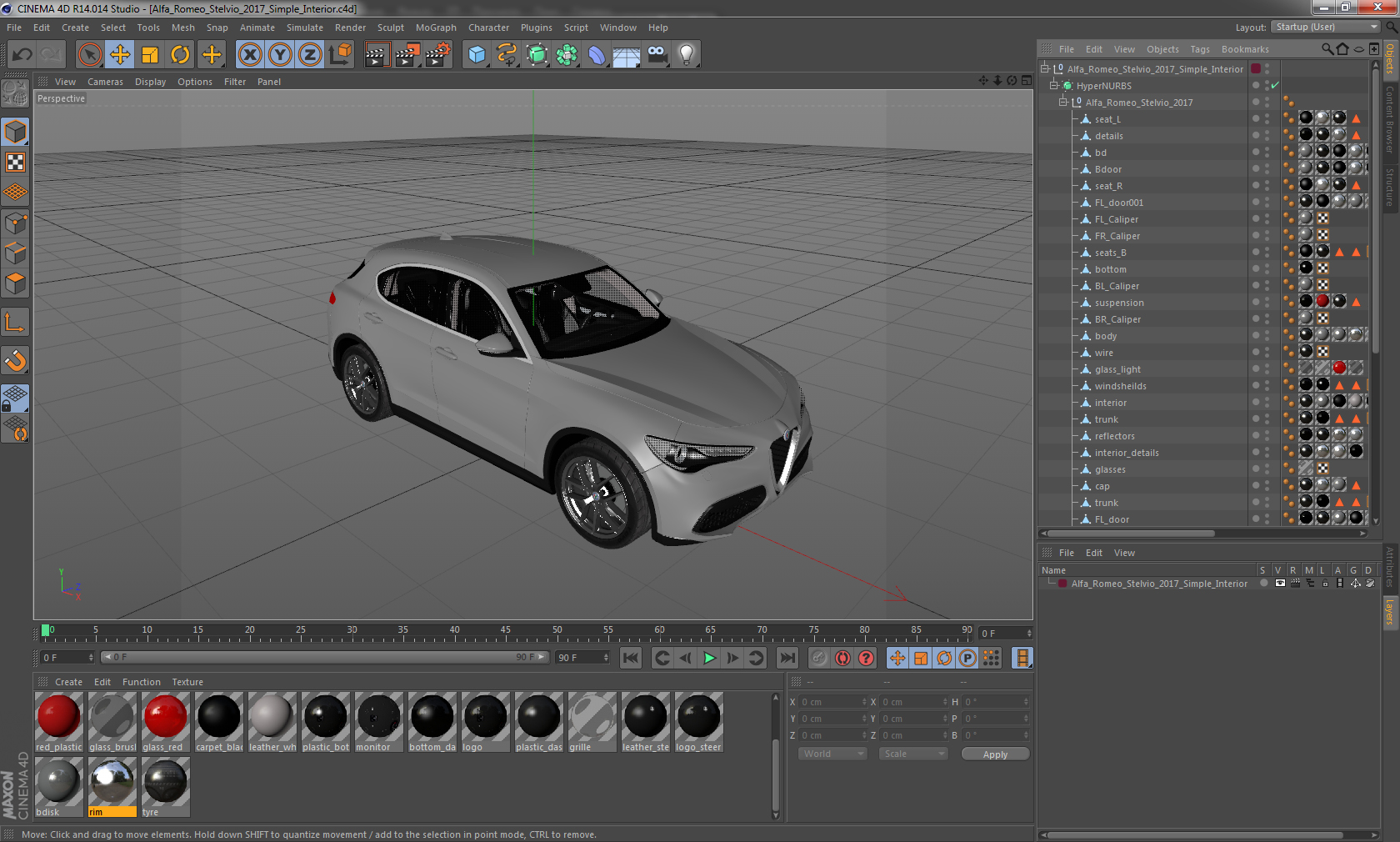The height and width of the screenshot is (842, 1400).
Task: Toggle the Snap magnet icon
Action: coord(15,360)
